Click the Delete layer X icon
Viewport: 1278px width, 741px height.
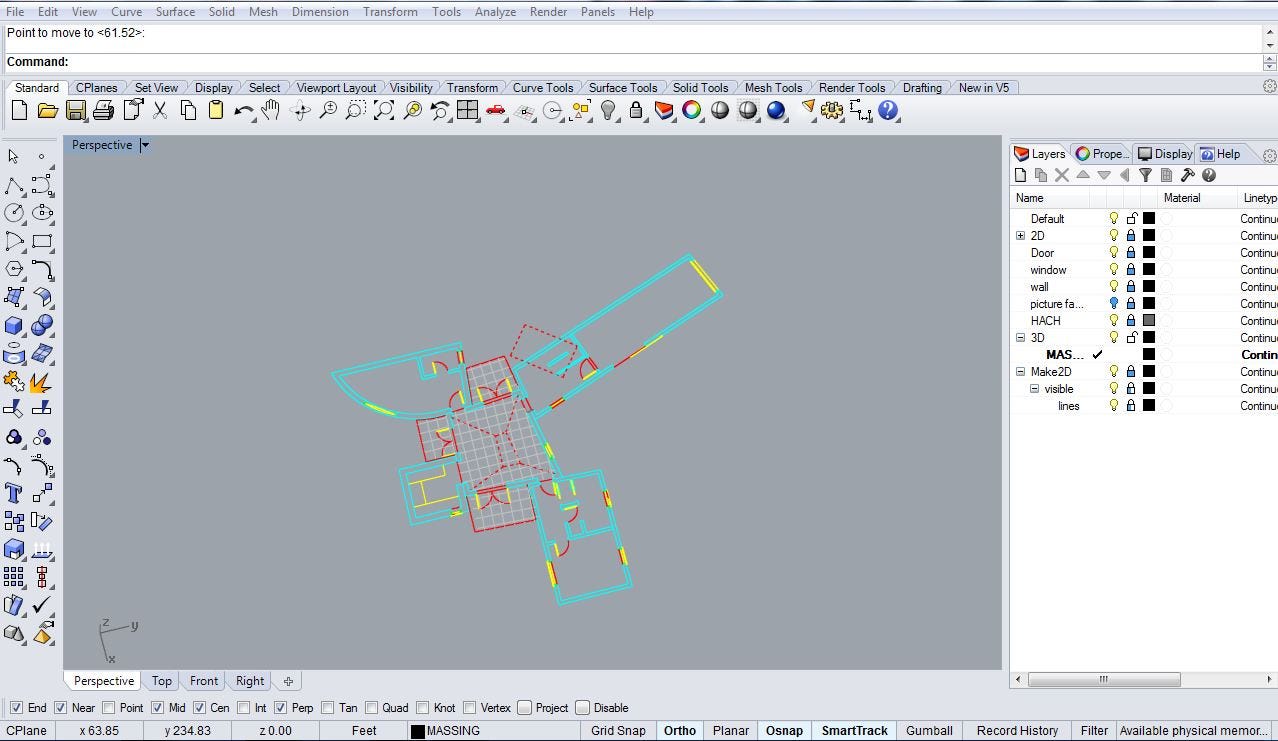click(x=1062, y=175)
